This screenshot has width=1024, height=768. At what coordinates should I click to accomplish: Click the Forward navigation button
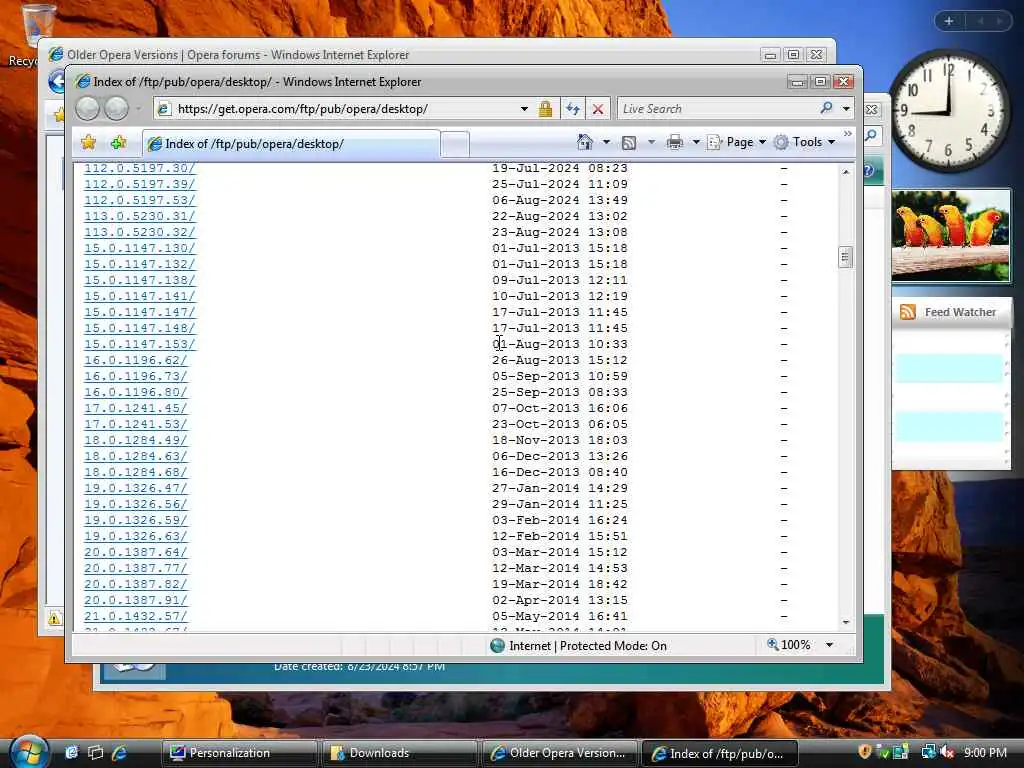pyautogui.click(x=117, y=108)
